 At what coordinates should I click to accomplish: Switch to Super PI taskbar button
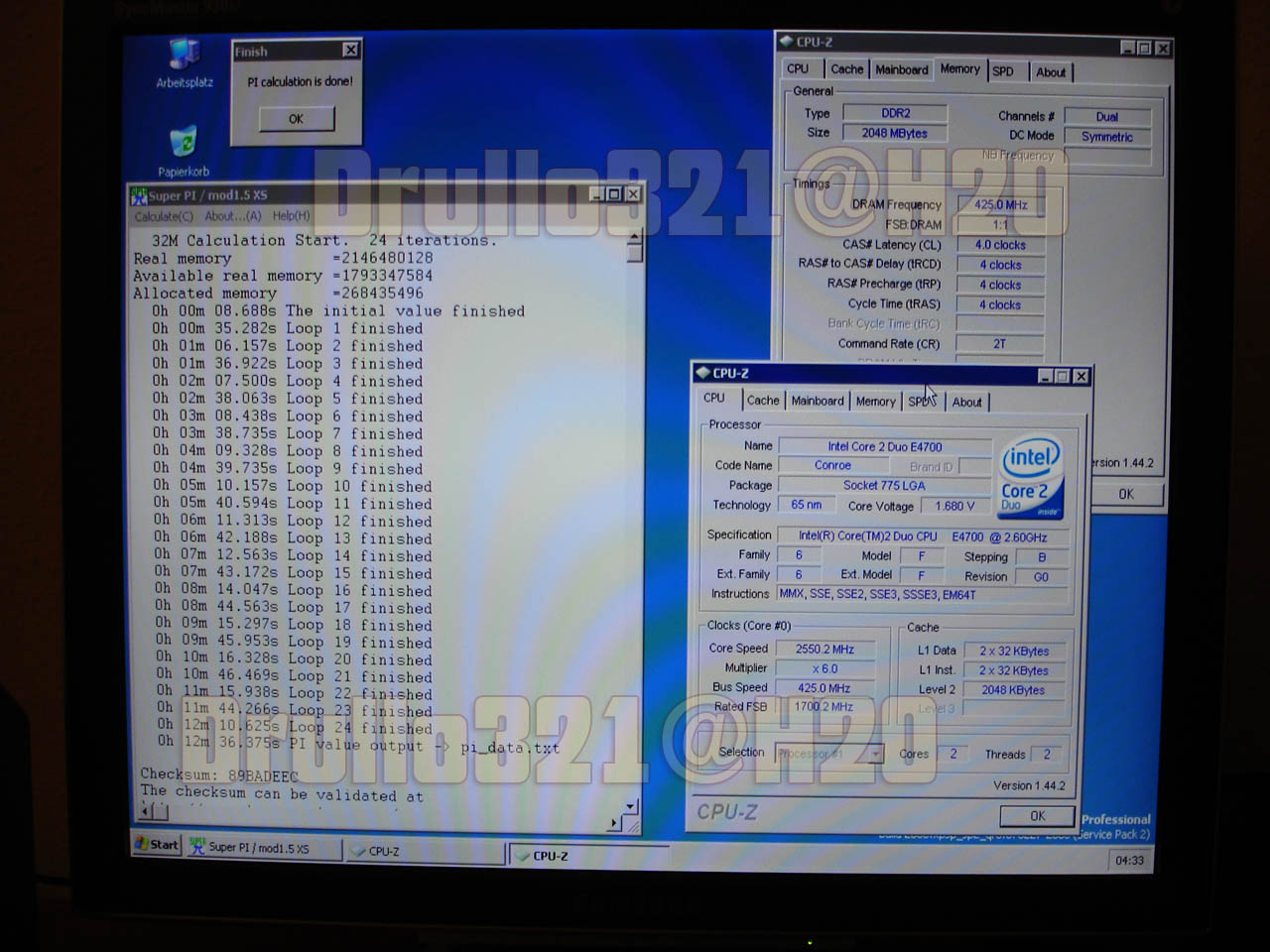coord(263,848)
